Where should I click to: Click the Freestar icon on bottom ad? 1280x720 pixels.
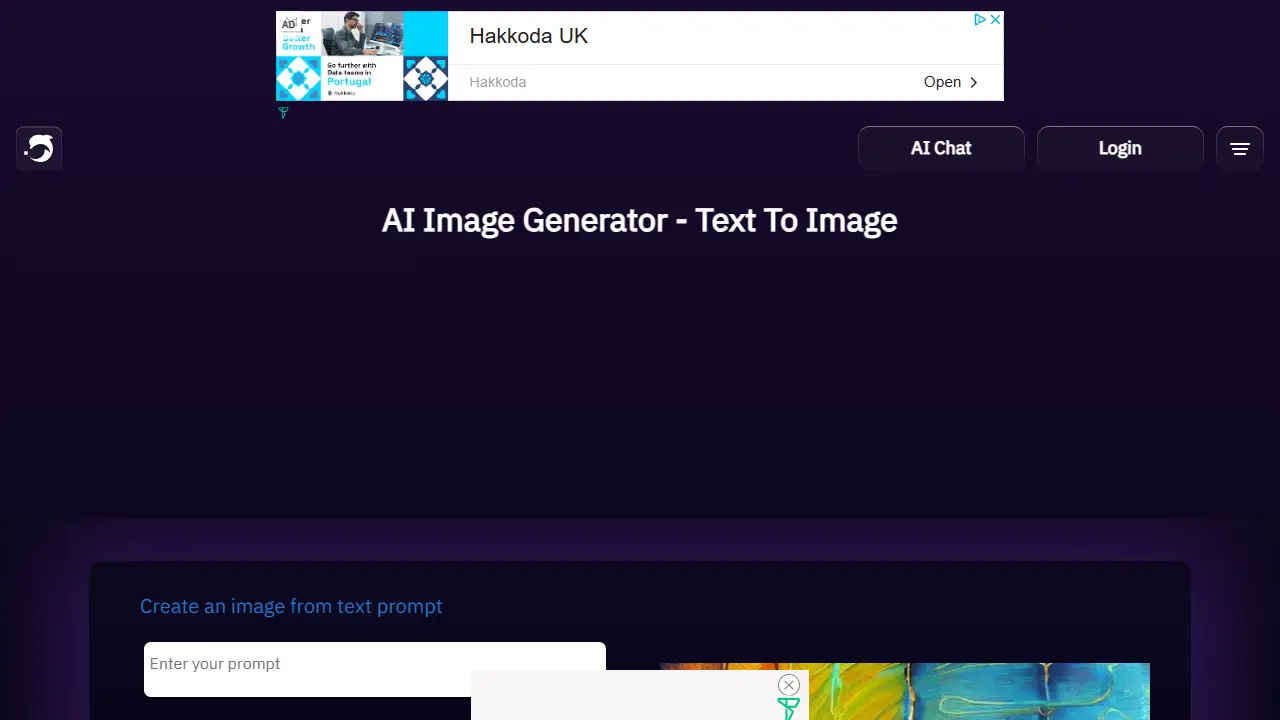(789, 709)
